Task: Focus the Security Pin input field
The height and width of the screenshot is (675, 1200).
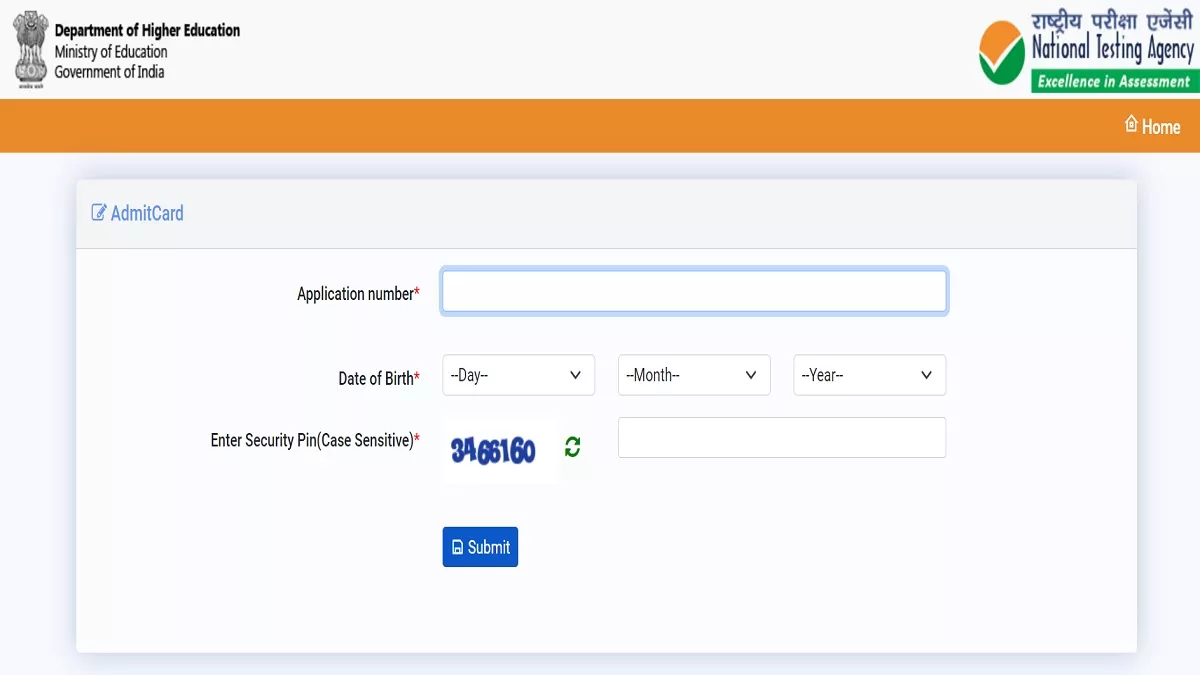Action: click(782, 437)
